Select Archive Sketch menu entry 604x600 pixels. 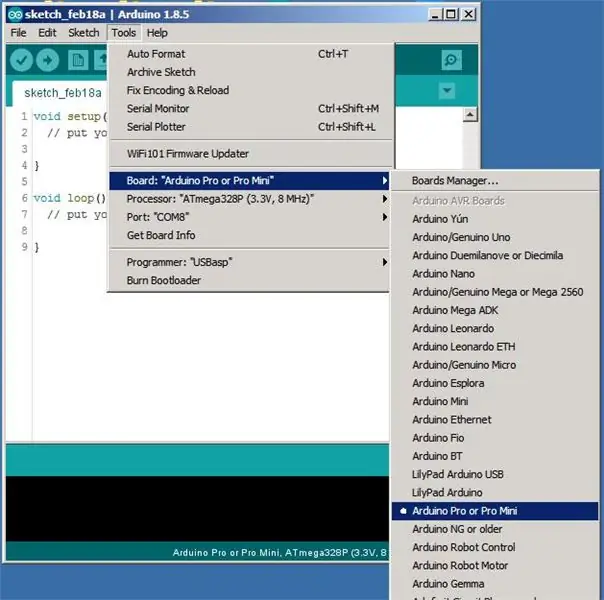[x=250, y=72]
